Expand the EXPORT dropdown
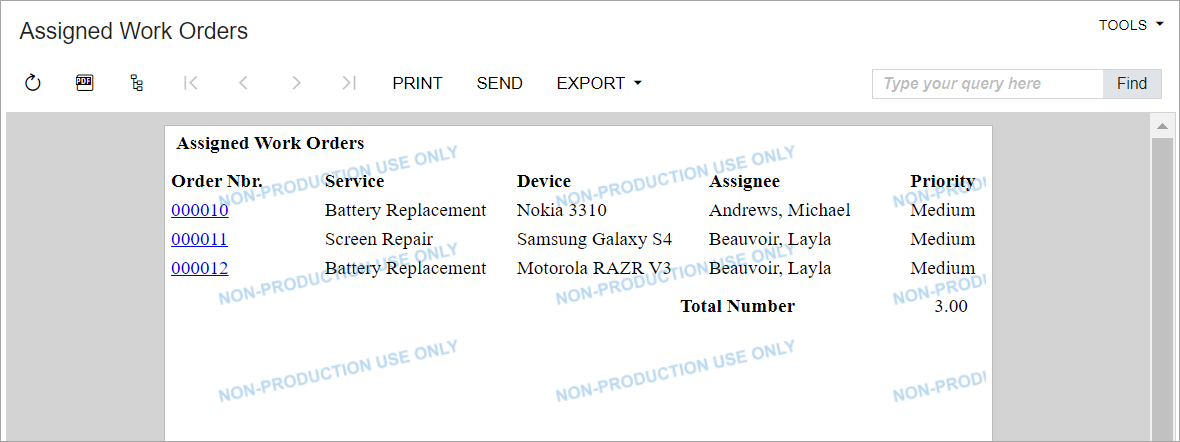 (x=598, y=83)
